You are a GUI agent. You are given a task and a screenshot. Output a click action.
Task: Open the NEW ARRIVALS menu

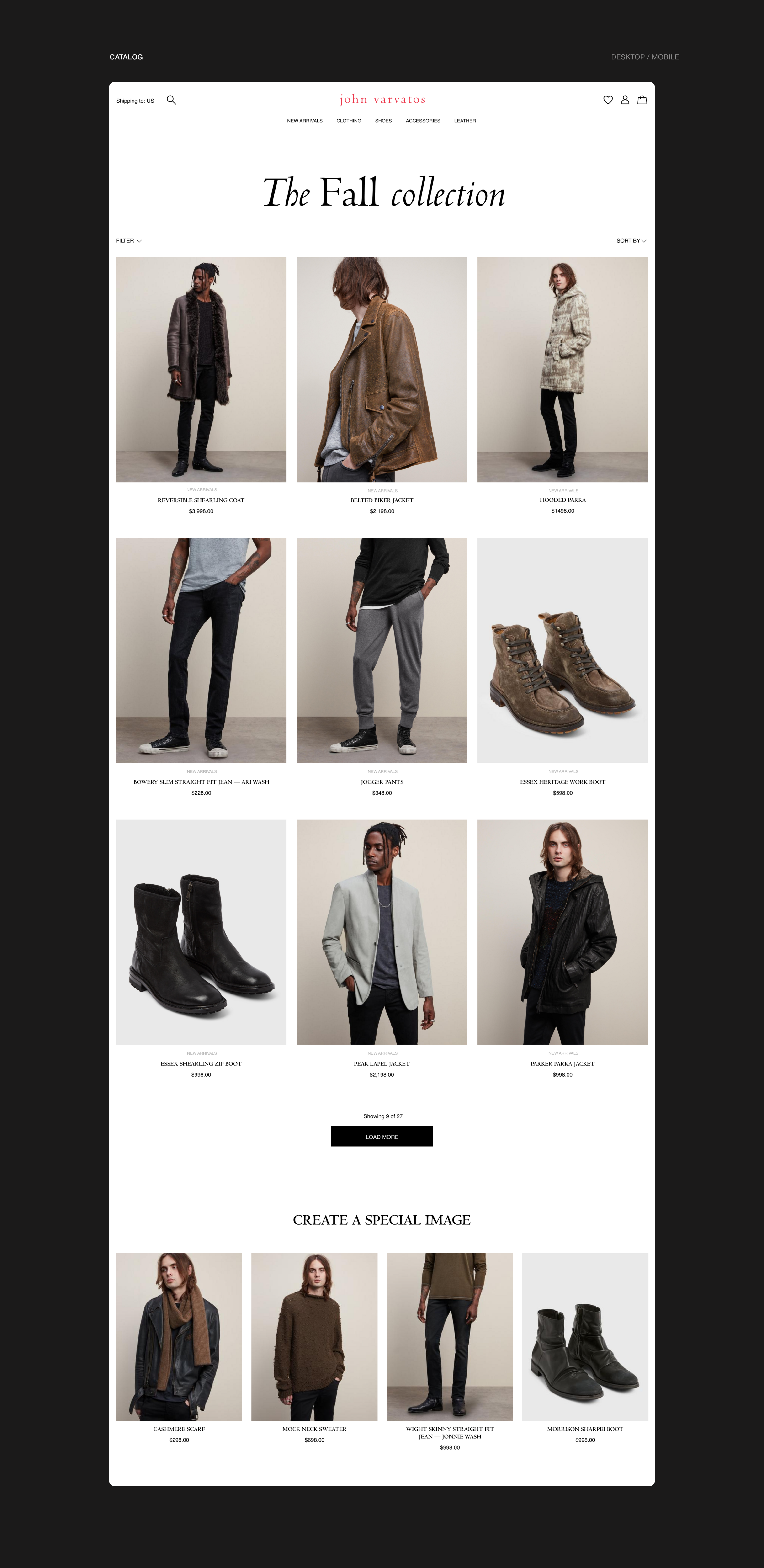305,121
